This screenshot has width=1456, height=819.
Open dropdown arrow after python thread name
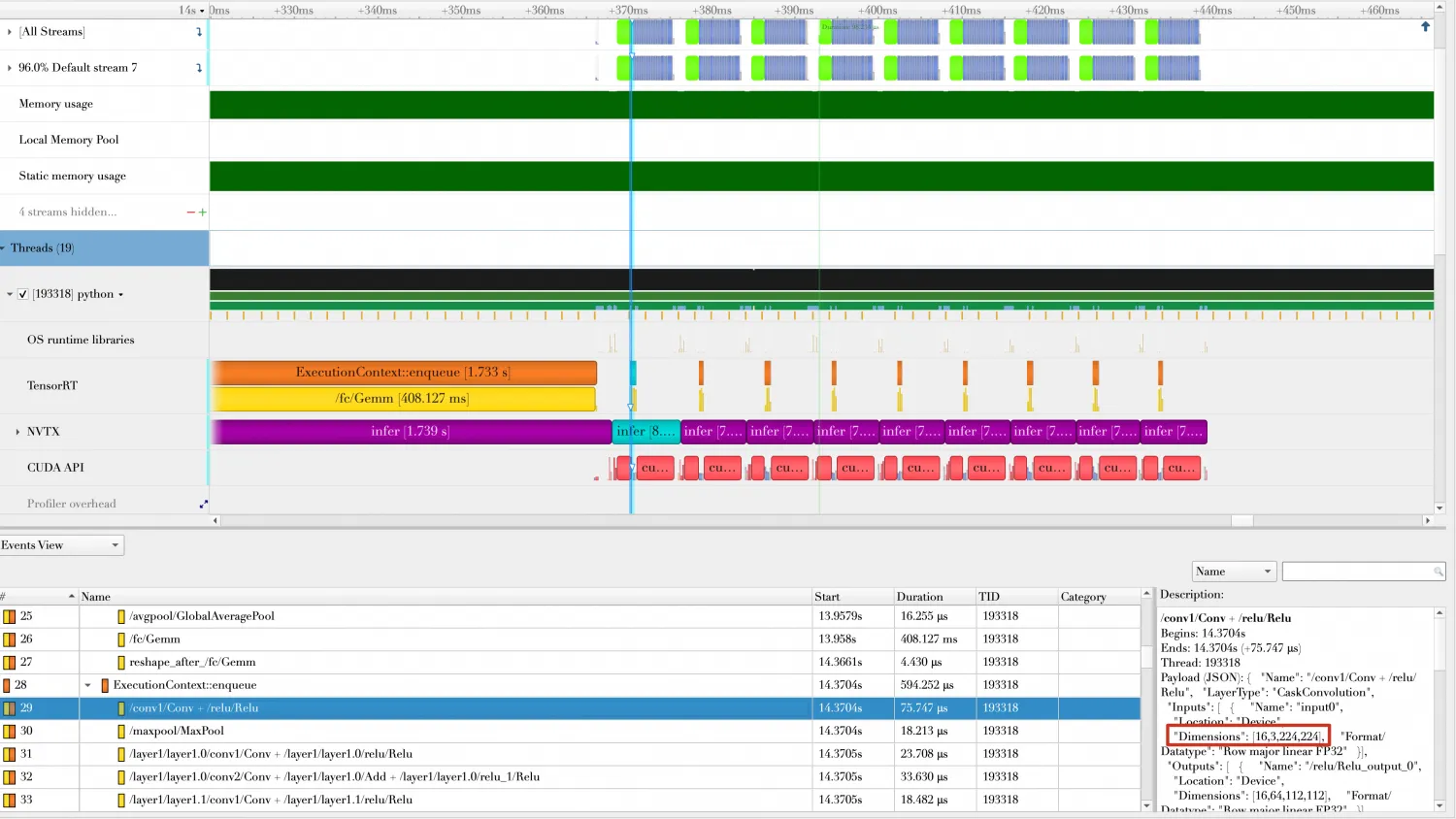pyautogui.click(x=121, y=295)
